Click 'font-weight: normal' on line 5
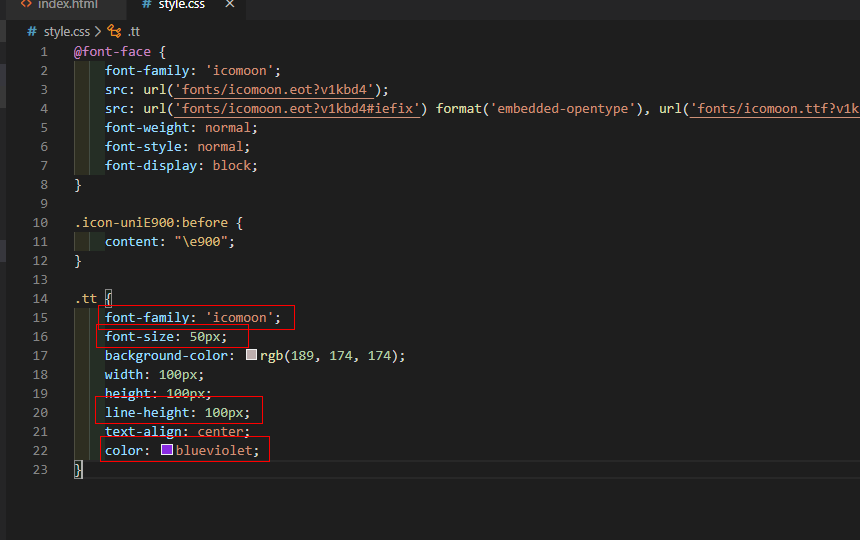 pos(181,128)
